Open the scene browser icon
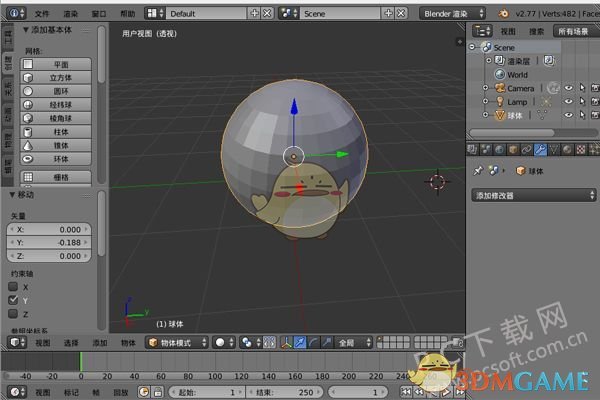Viewport: 600px width, 400px height. click(289, 13)
